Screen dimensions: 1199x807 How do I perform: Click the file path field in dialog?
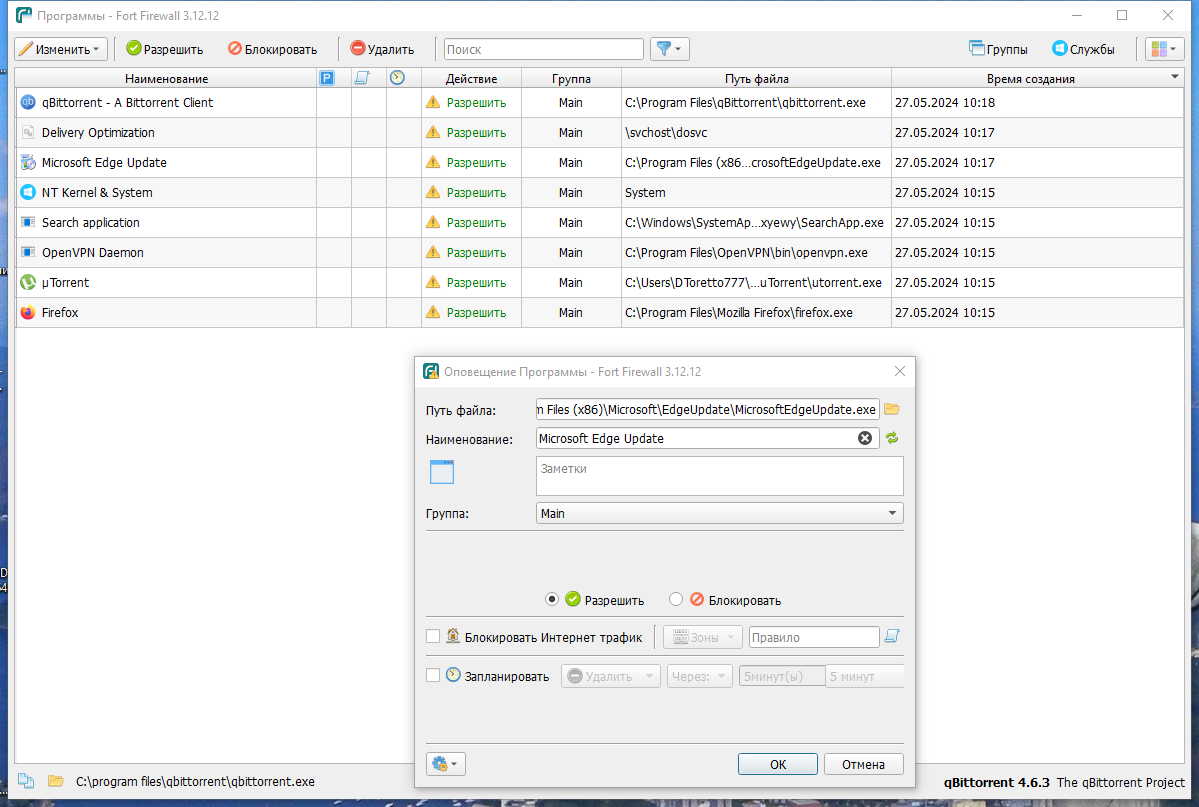coord(707,409)
